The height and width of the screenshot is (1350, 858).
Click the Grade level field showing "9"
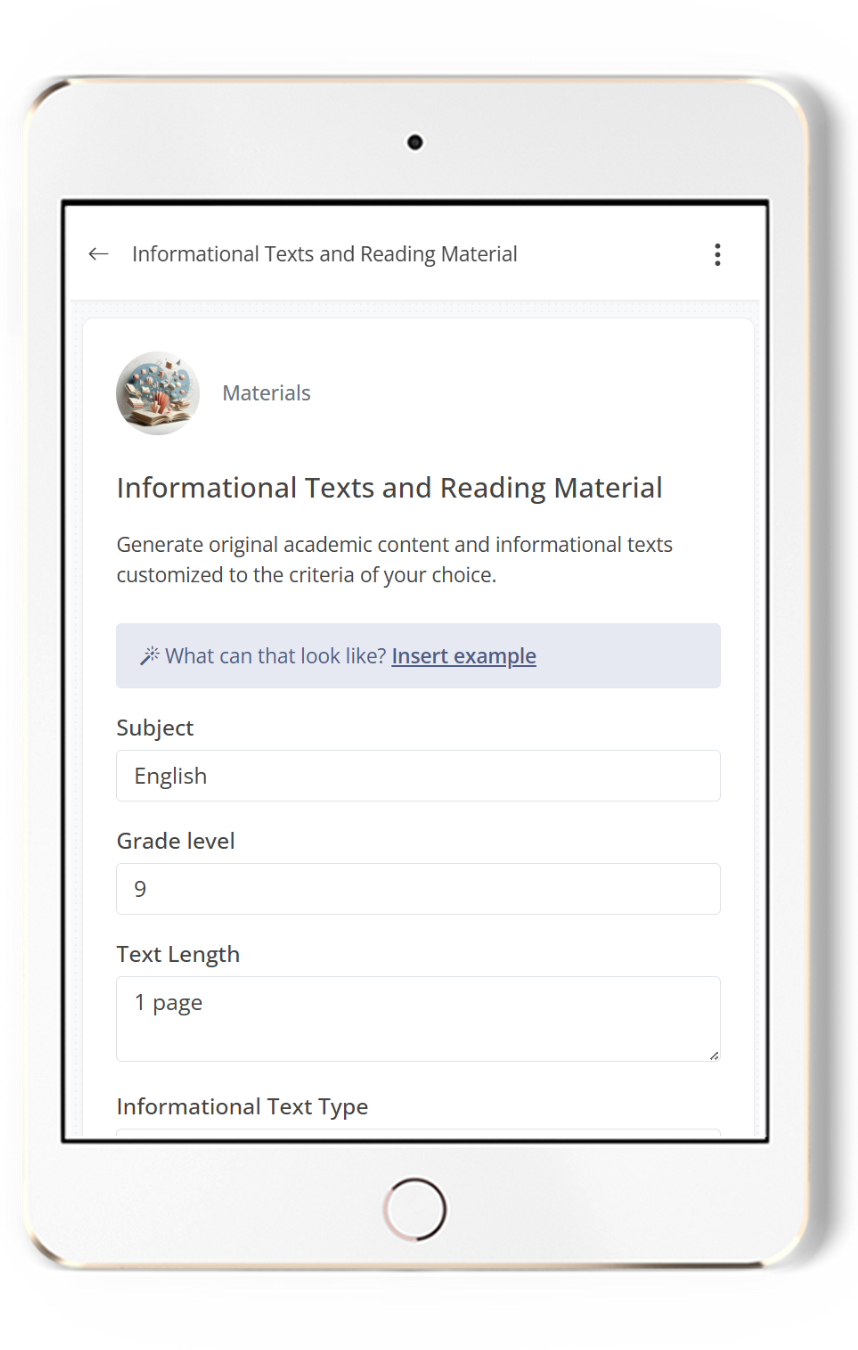[418, 888]
